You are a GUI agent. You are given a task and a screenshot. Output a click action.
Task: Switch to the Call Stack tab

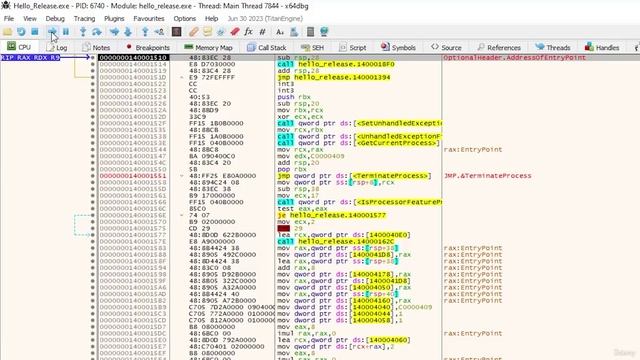click(x=267, y=47)
